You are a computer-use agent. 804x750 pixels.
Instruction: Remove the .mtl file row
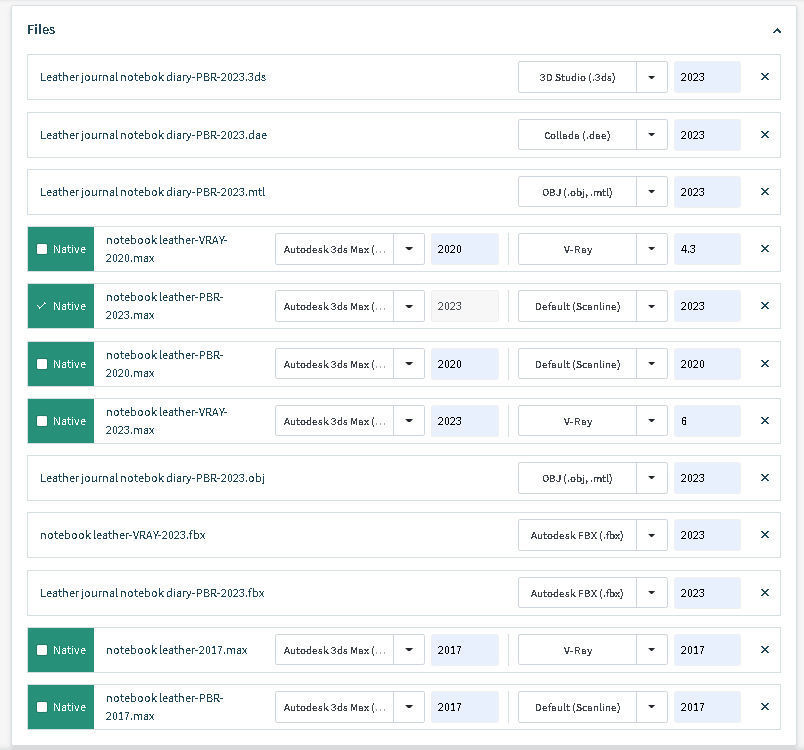pyautogui.click(x=765, y=192)
